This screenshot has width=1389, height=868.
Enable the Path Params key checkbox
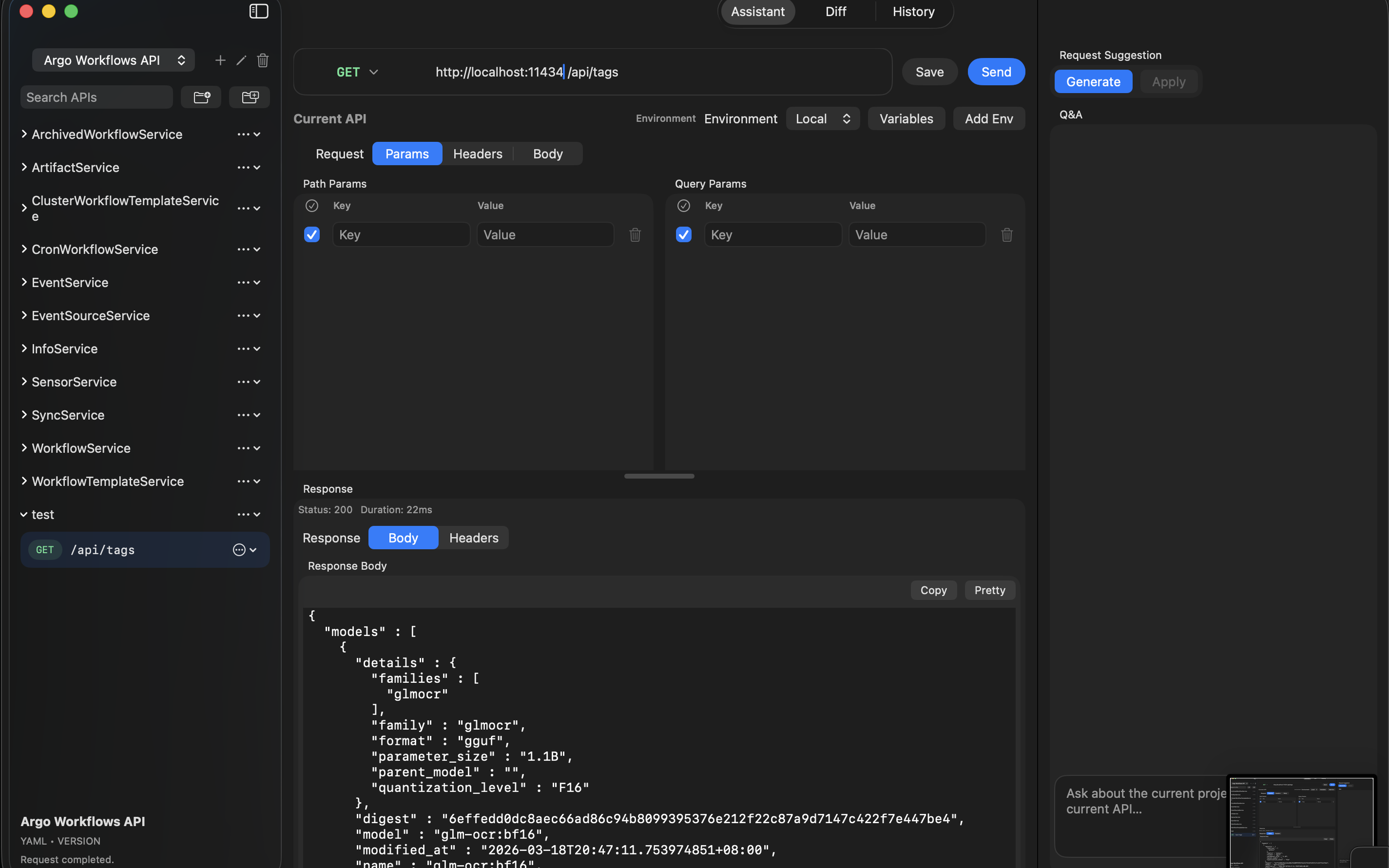point(312,234)
